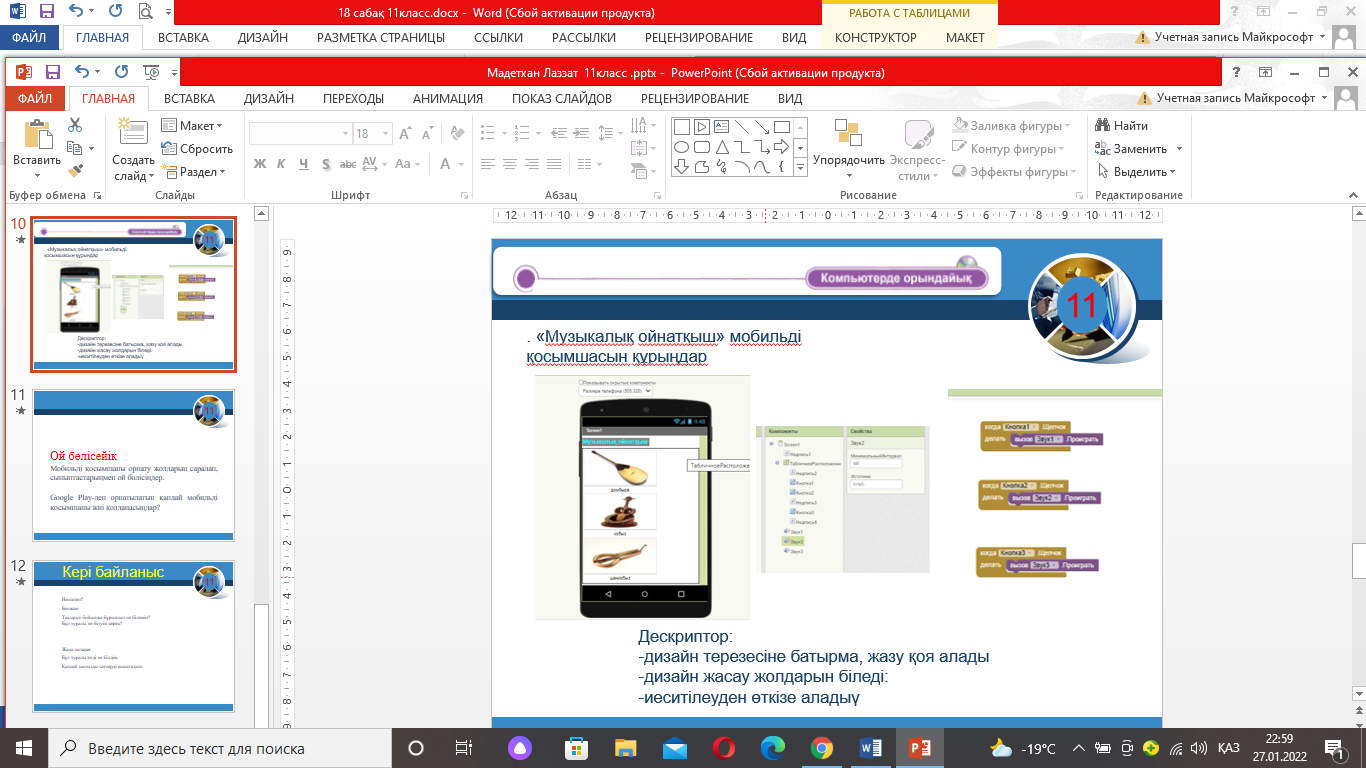1366x768 pixels.
Task: Justify text in paragraph group
Action: coord(554,164)
